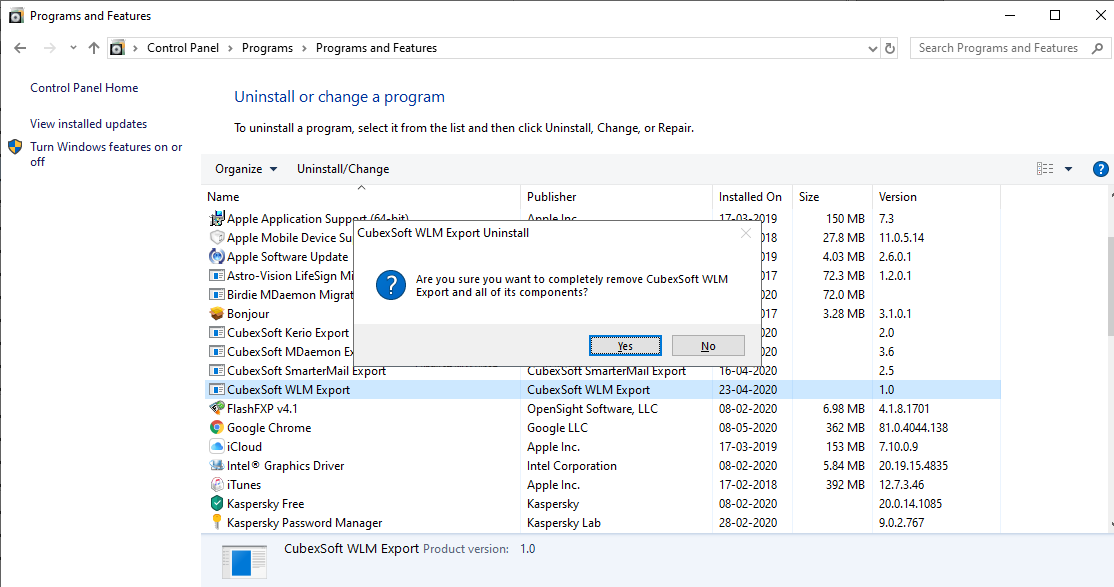Image resolution: width=1114 pixels, height=587 pixels.
Task: Select Apple Application Support icon
Action: (217, 218)
